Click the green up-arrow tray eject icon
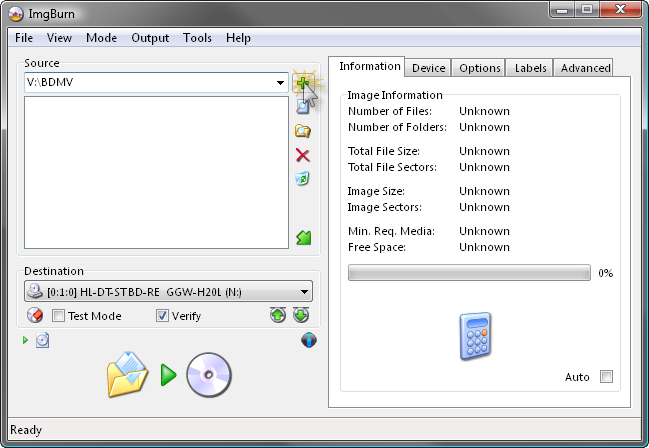This screenshot has height=448, width=649. point(278,315)
